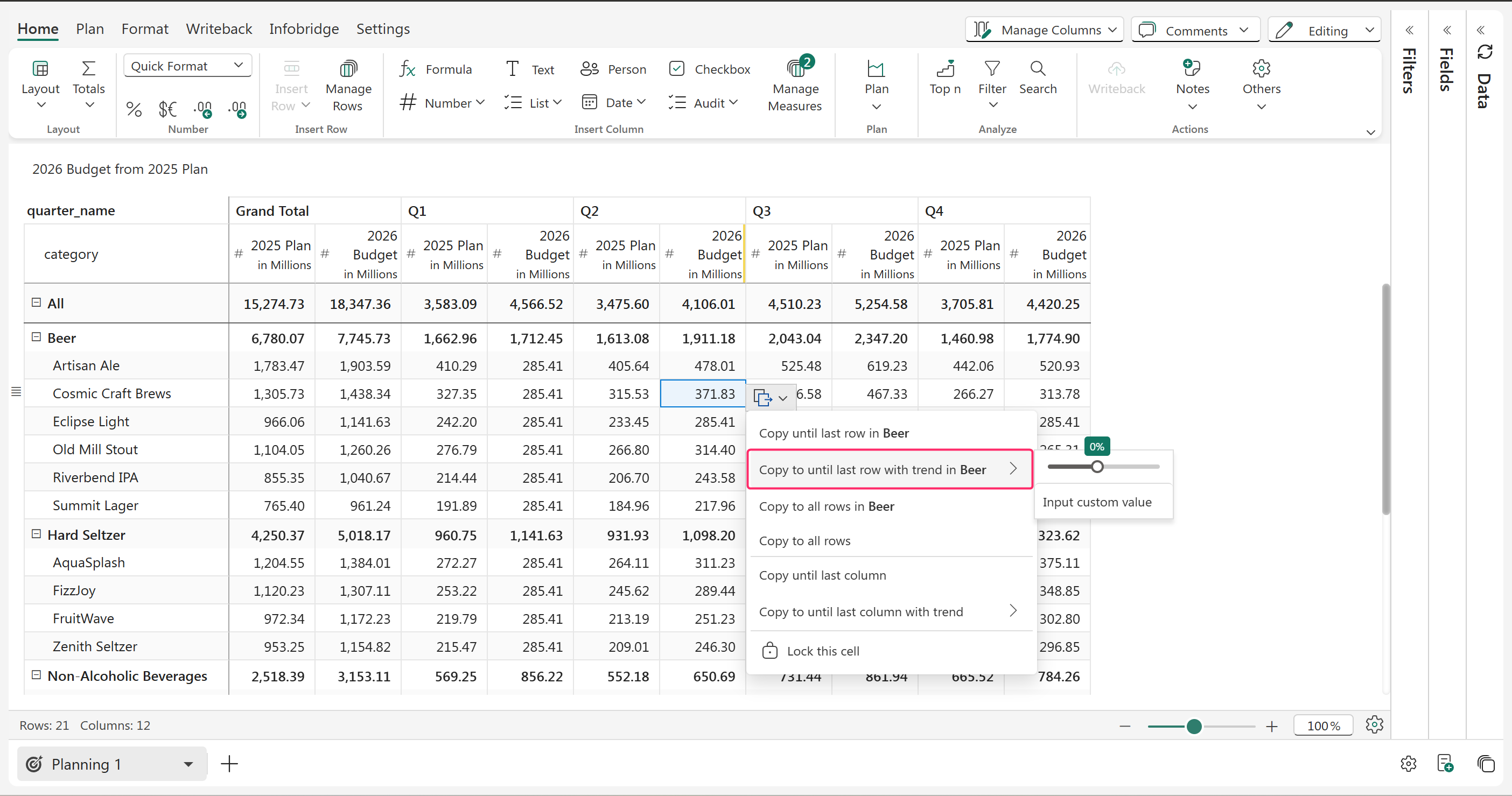Select Copy to all rows in Beer
The width and height of the screenshot is (1512, 796).
click(x=826, y=506)
